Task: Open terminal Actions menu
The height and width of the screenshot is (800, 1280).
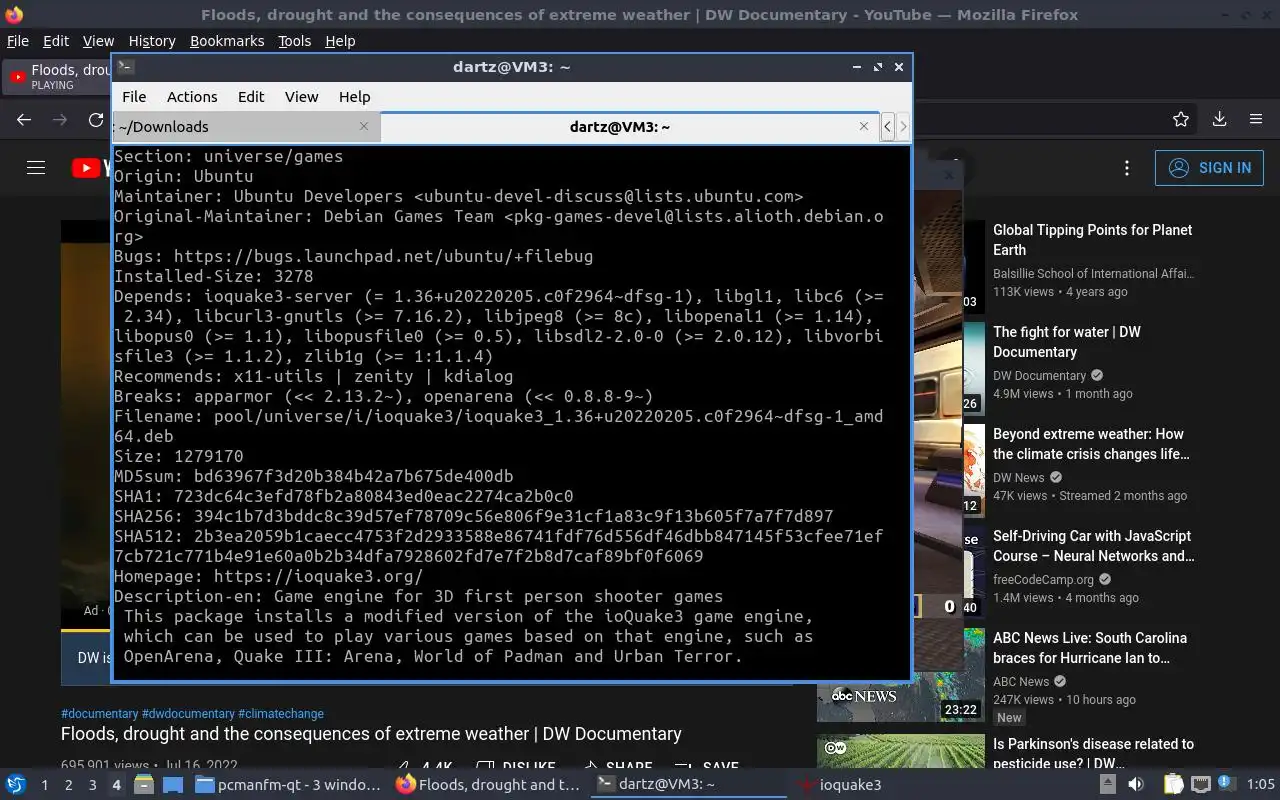Action: (192, 97)
